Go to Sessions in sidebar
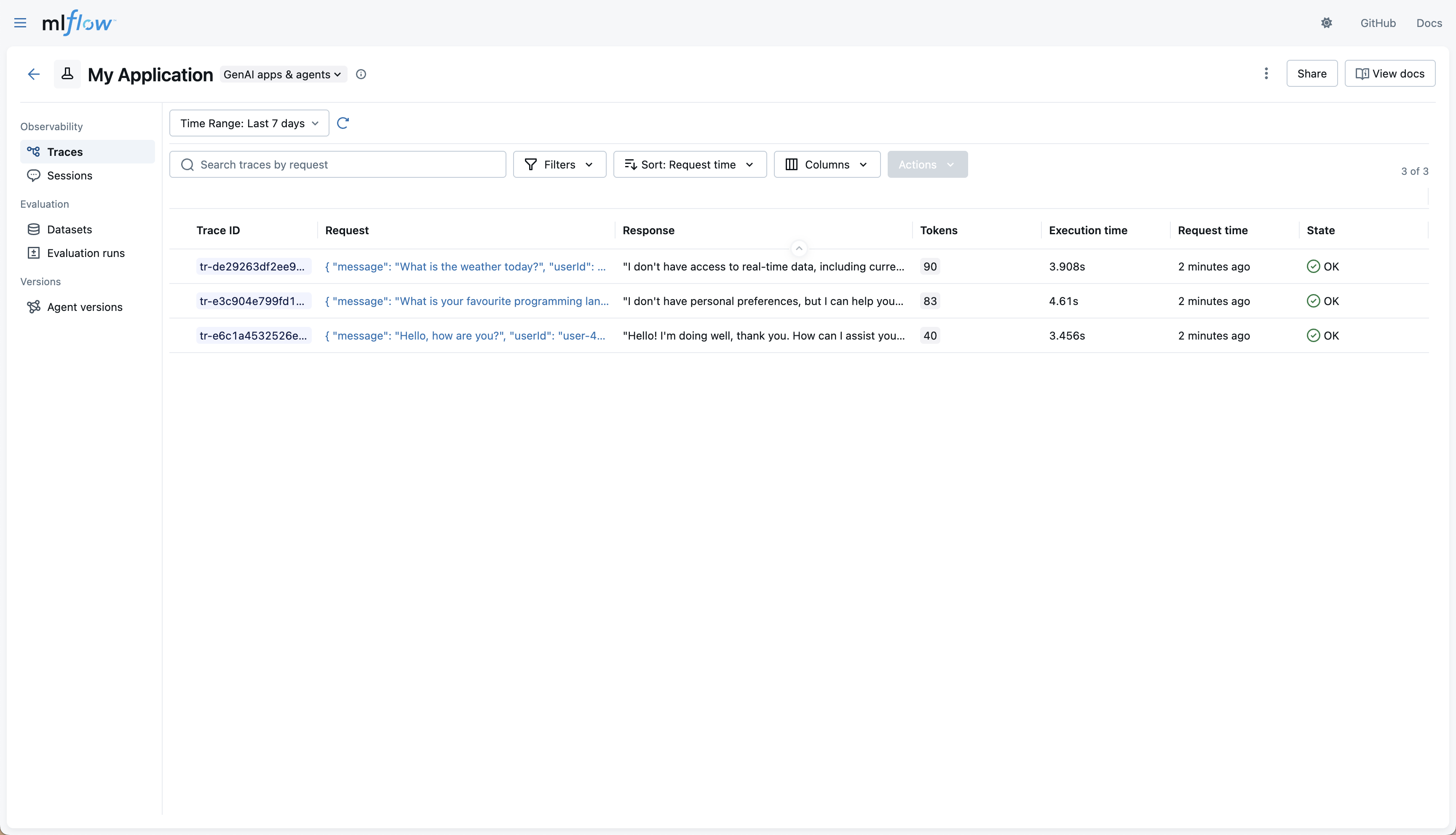Viewport: 1456px width, 835px height. (x=70, y=176)
